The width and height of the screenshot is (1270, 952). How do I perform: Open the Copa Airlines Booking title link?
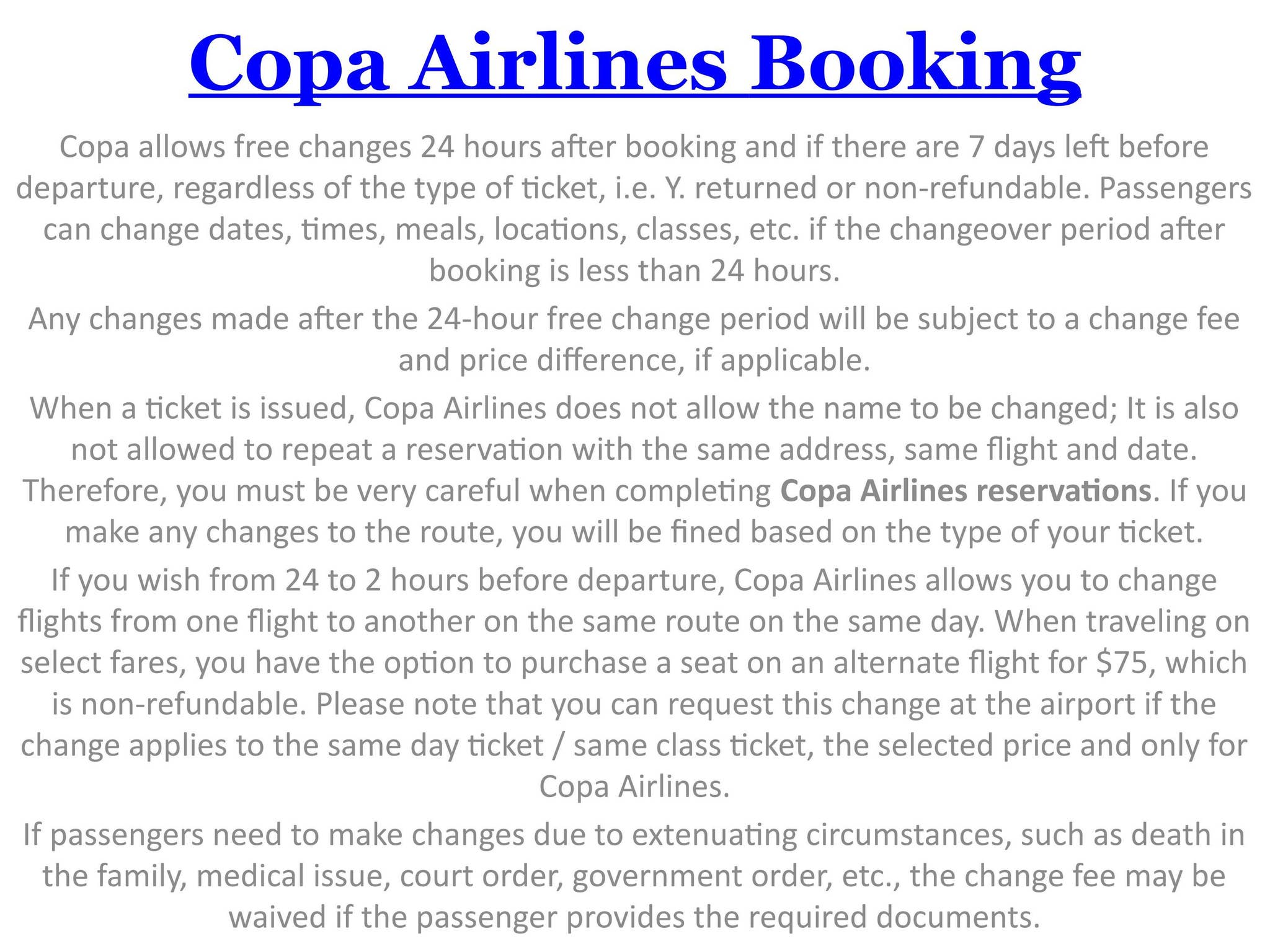point(634,65)
